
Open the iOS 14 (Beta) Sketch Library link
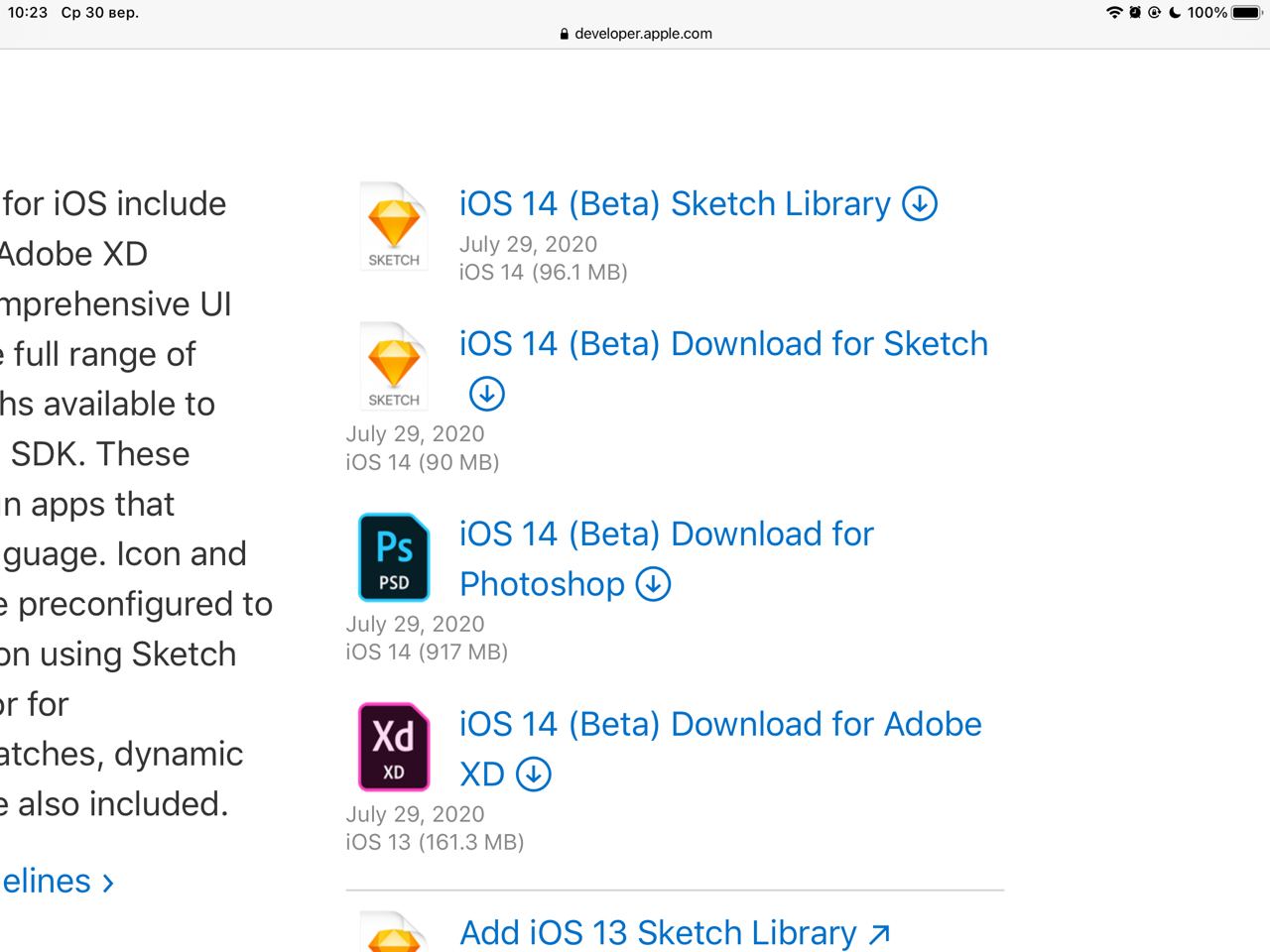click(675, 204)
